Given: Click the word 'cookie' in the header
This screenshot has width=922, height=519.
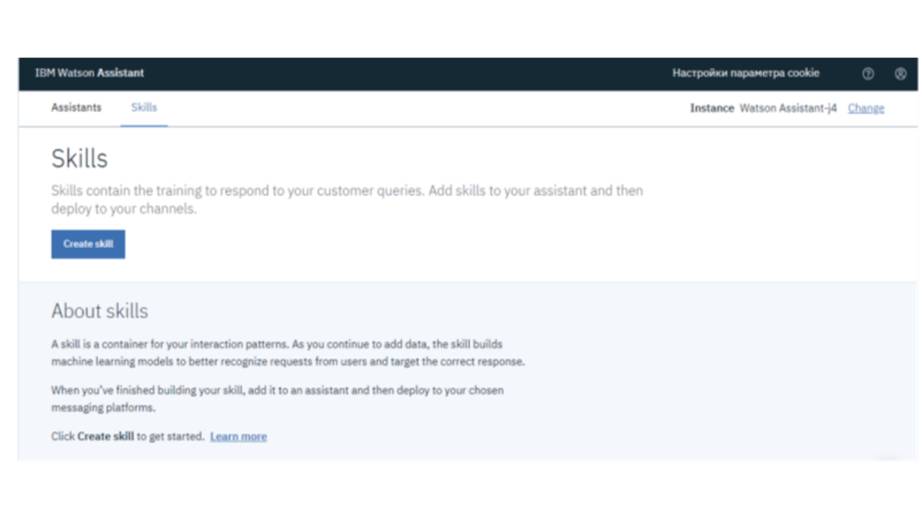Looking at the screenshot, I should (803, 73).
